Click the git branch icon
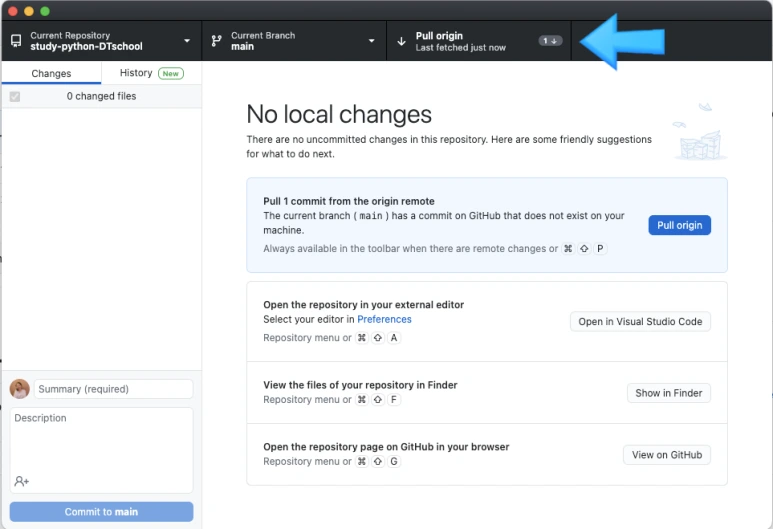773x529 pixels. (x=216, y=40)
